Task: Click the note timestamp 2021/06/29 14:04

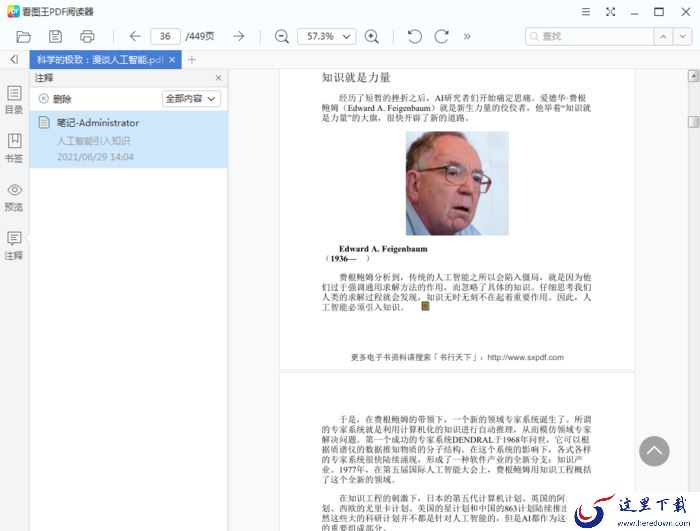Action: pyautogui.click(x=95, y=157)
